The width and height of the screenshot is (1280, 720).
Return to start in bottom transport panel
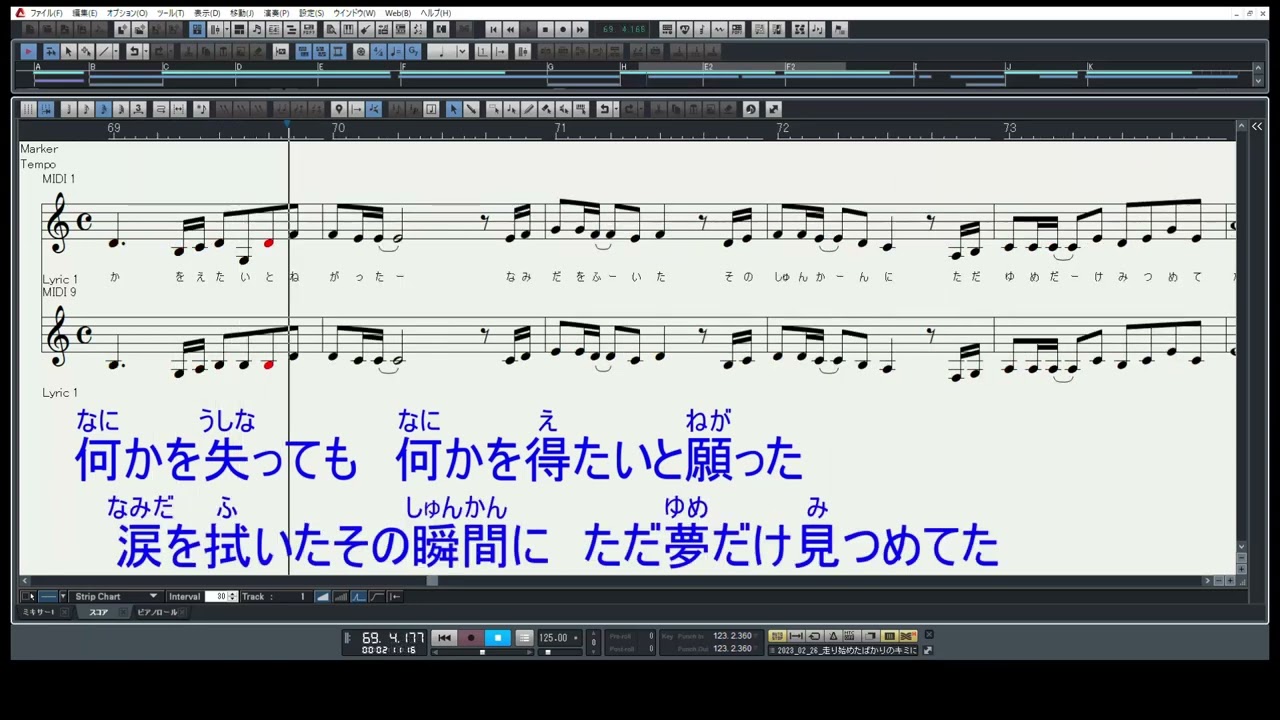(444, 638)
